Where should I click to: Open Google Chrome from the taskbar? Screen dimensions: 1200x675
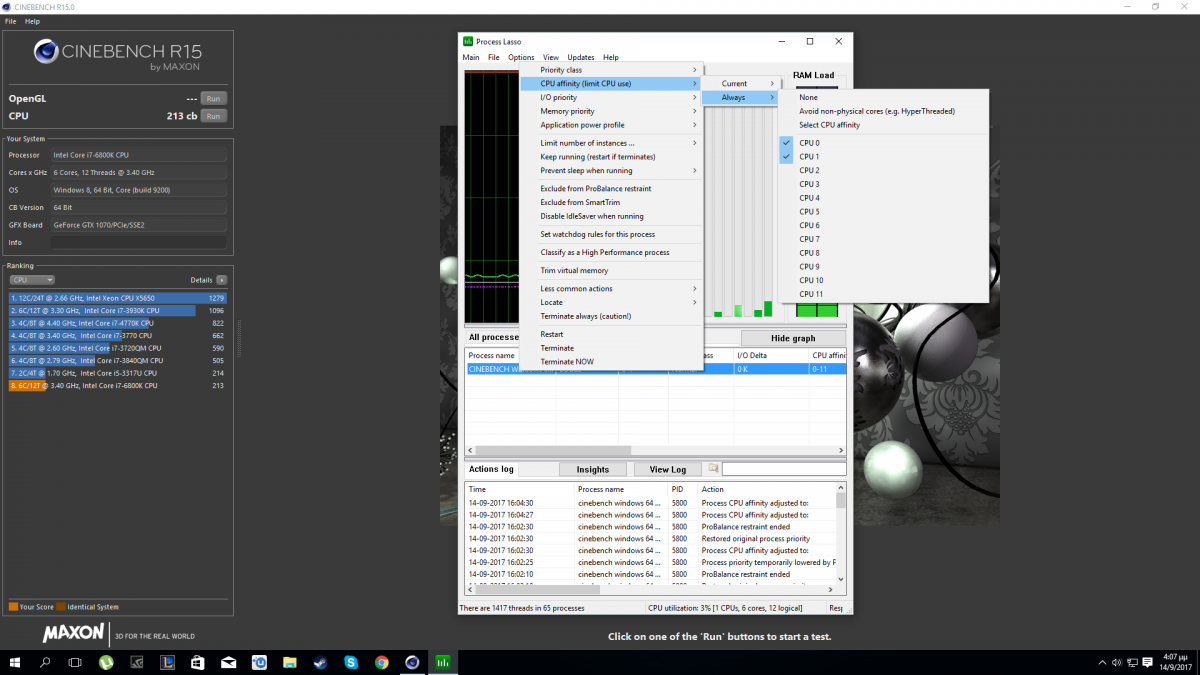[381, 662]
